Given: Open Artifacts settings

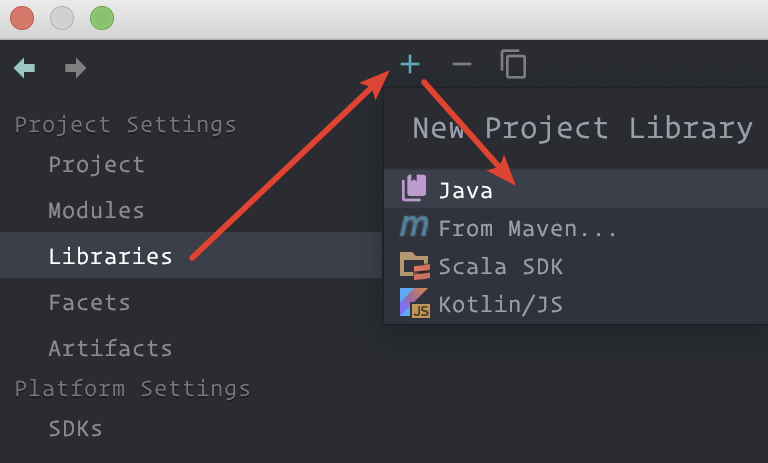Looking at the screenshot, I should point(110,348).
